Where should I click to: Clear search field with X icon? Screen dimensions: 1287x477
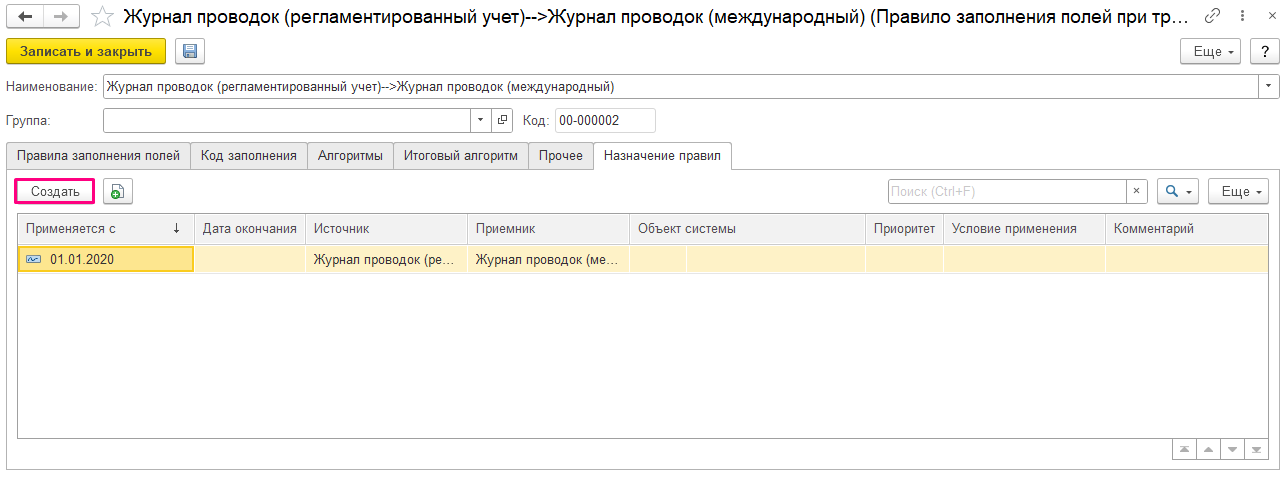[1137, 191]
